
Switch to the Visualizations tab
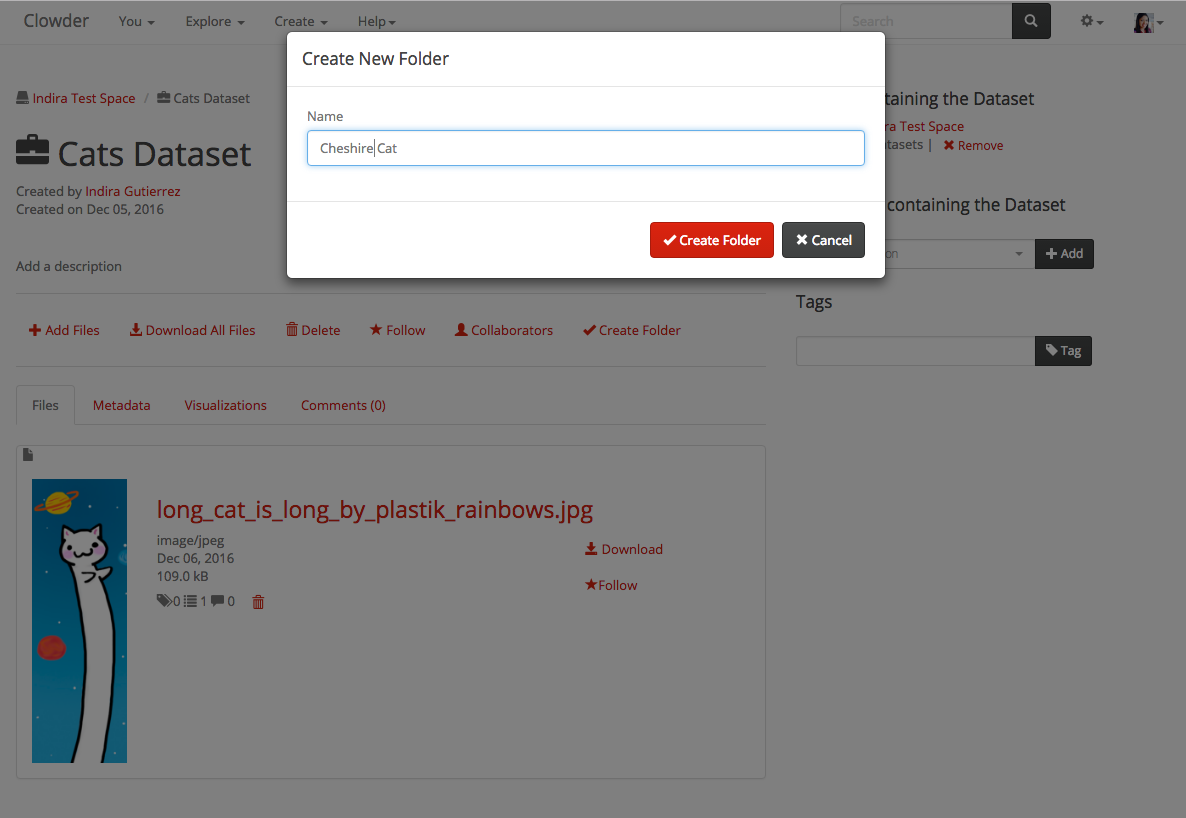click(x=225, y=405)
